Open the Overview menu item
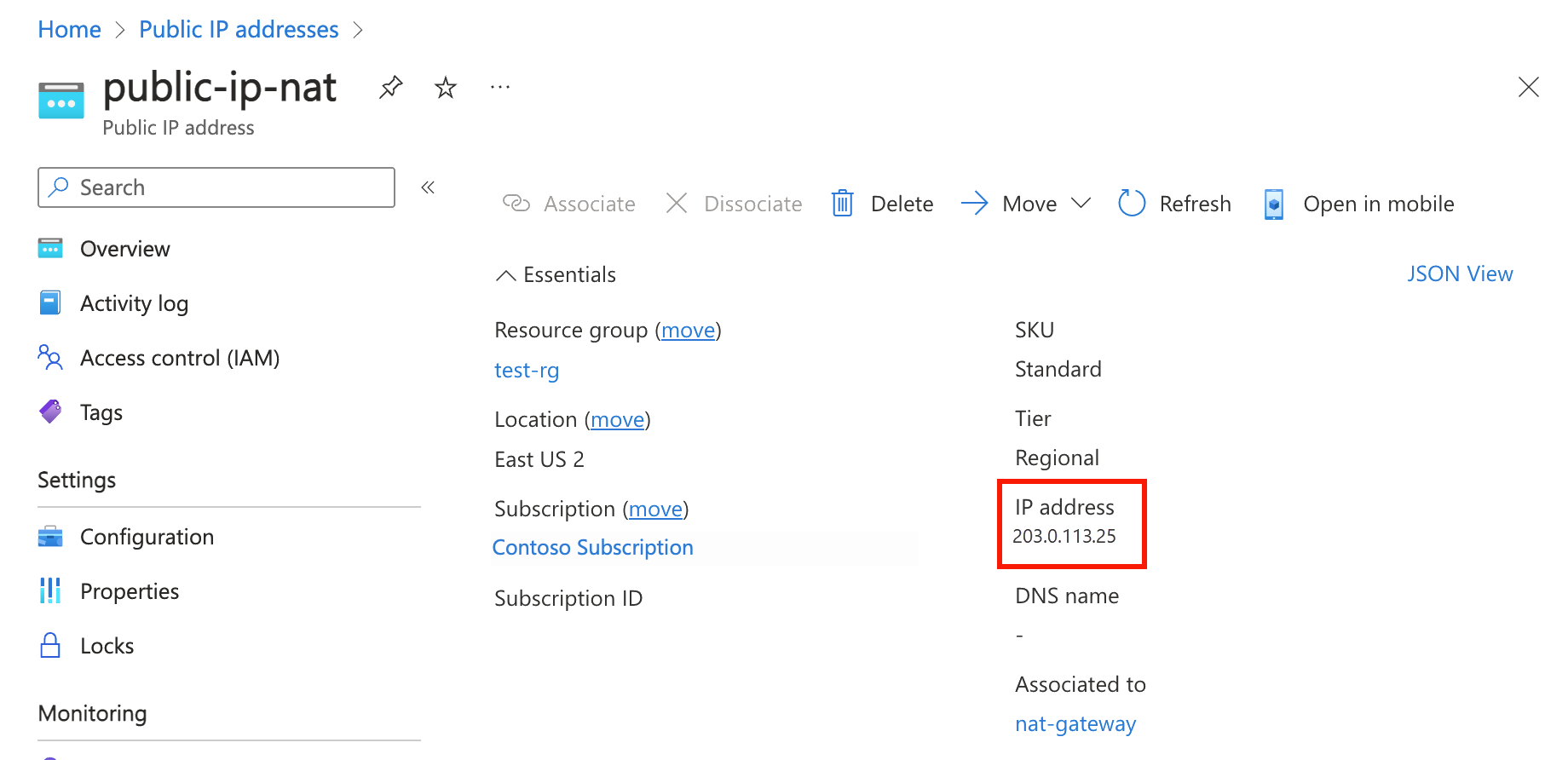 coord(125,249)
